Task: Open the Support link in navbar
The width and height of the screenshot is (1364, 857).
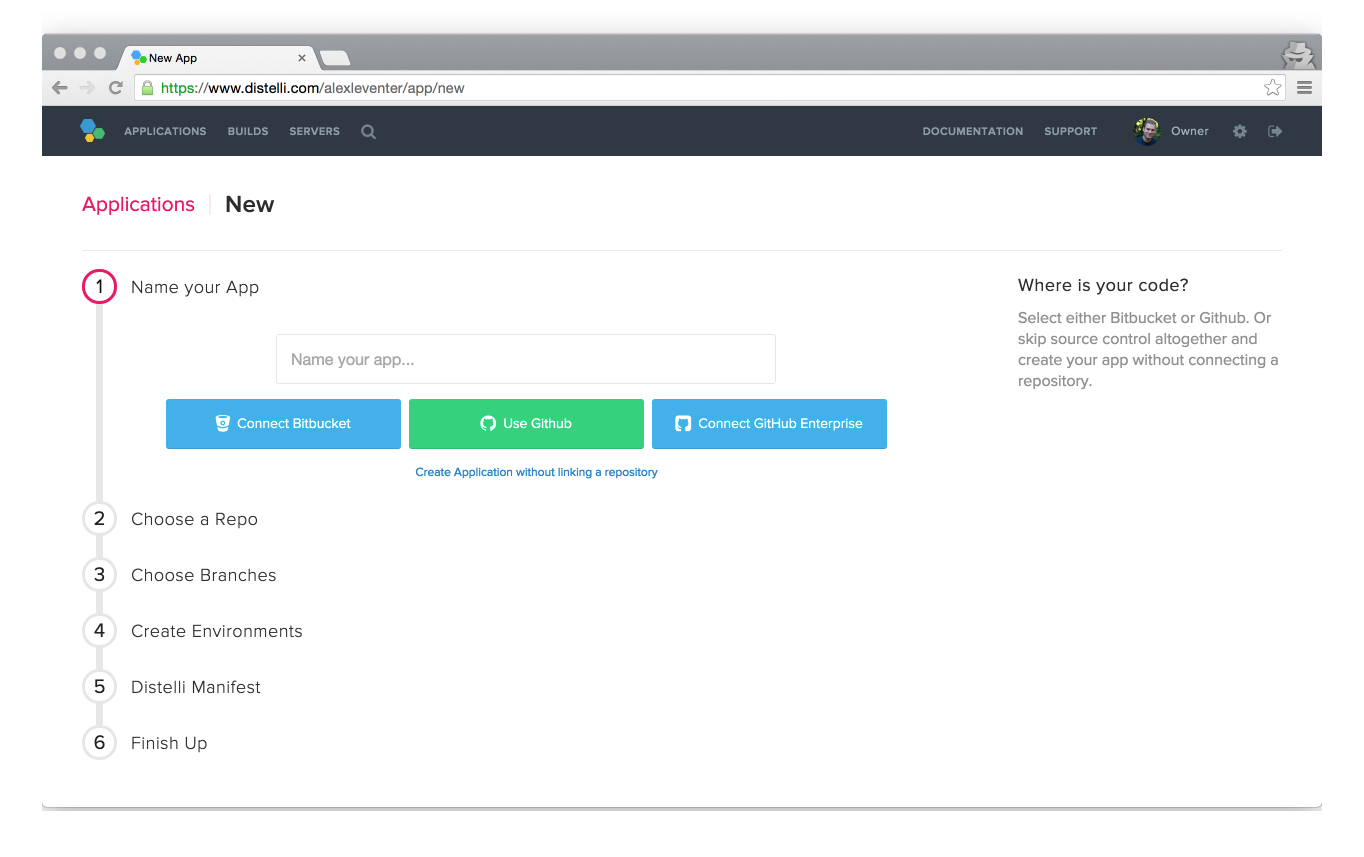Action: (x=1071, y=131)
